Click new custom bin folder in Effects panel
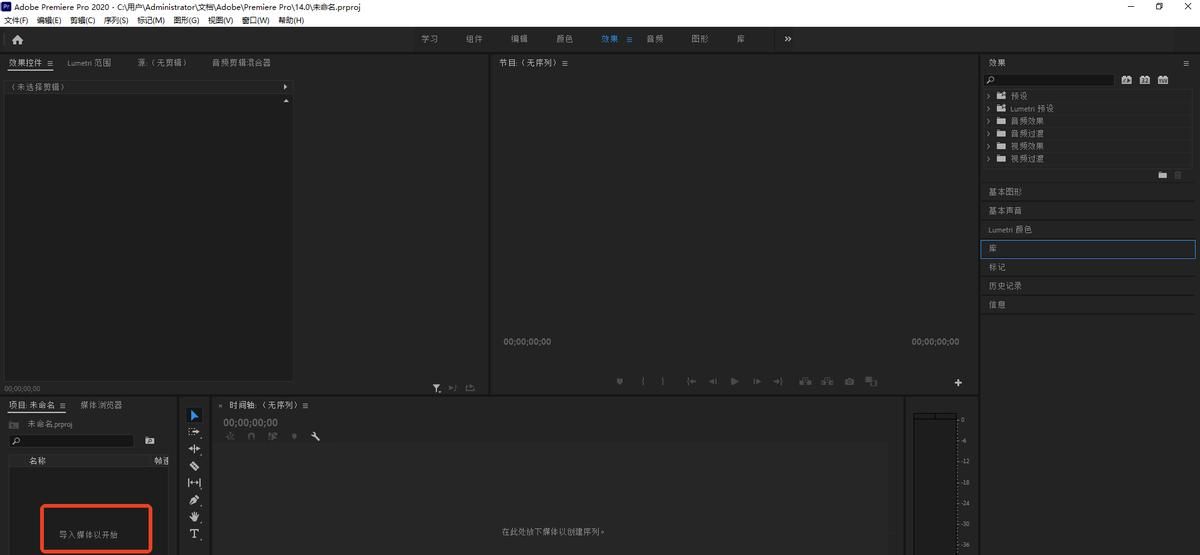This screenshot has height=555, width=1200. (x=1163, y=174)
